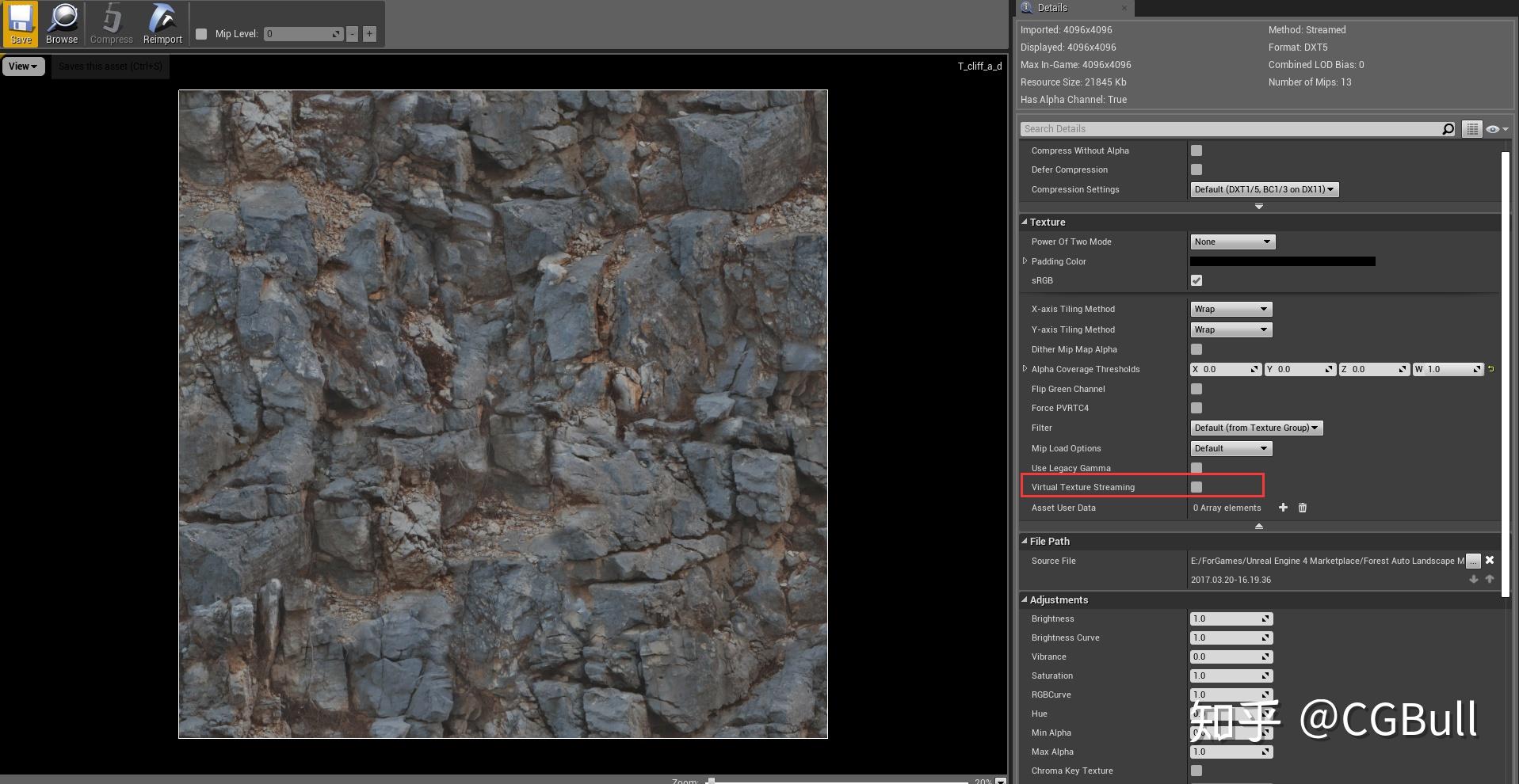
Task: Save the texture asset via Save icon
Action: coord(20,22)
